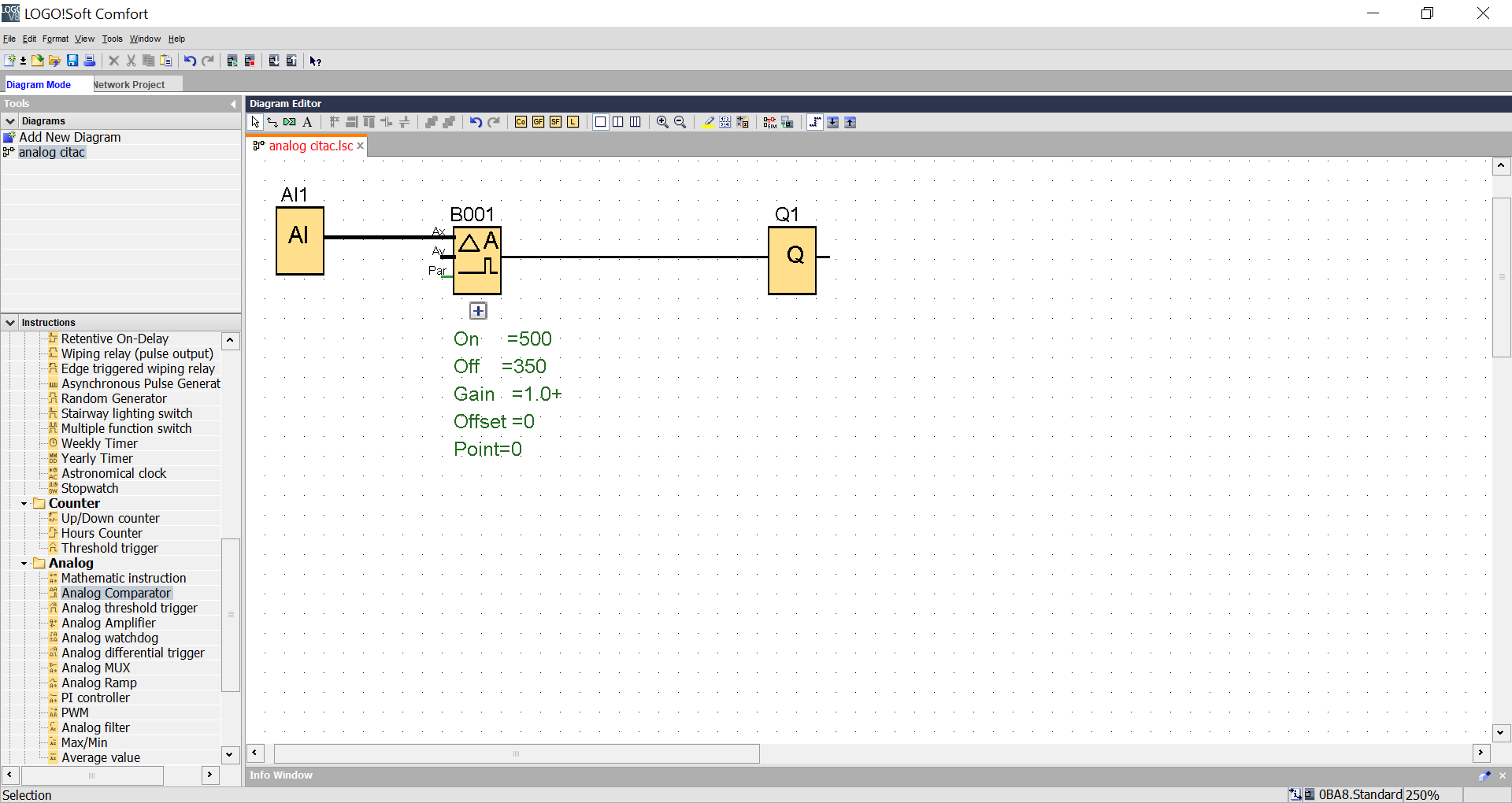Click the diagram's horizontal scrollbar thumb
The width and height of the screenshot is (1512, 803).
[x=517, y=753]
